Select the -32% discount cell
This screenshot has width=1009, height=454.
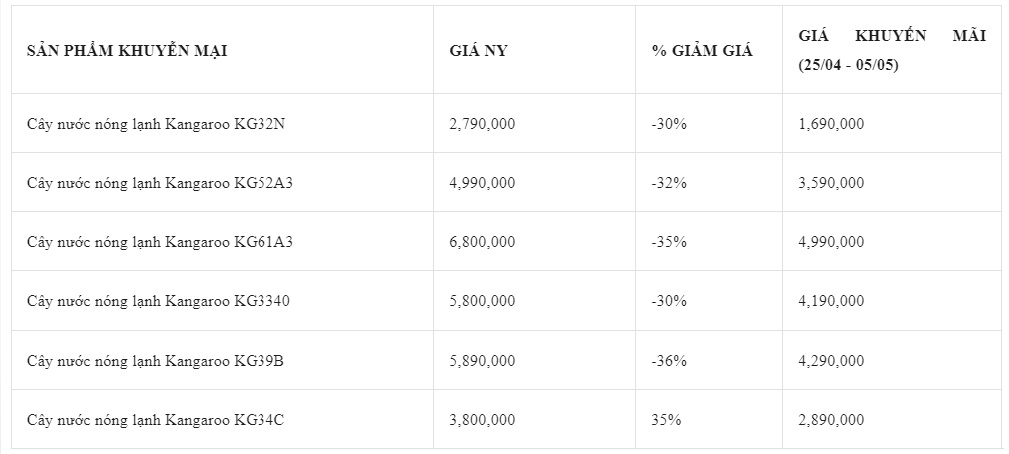(668, 182)
